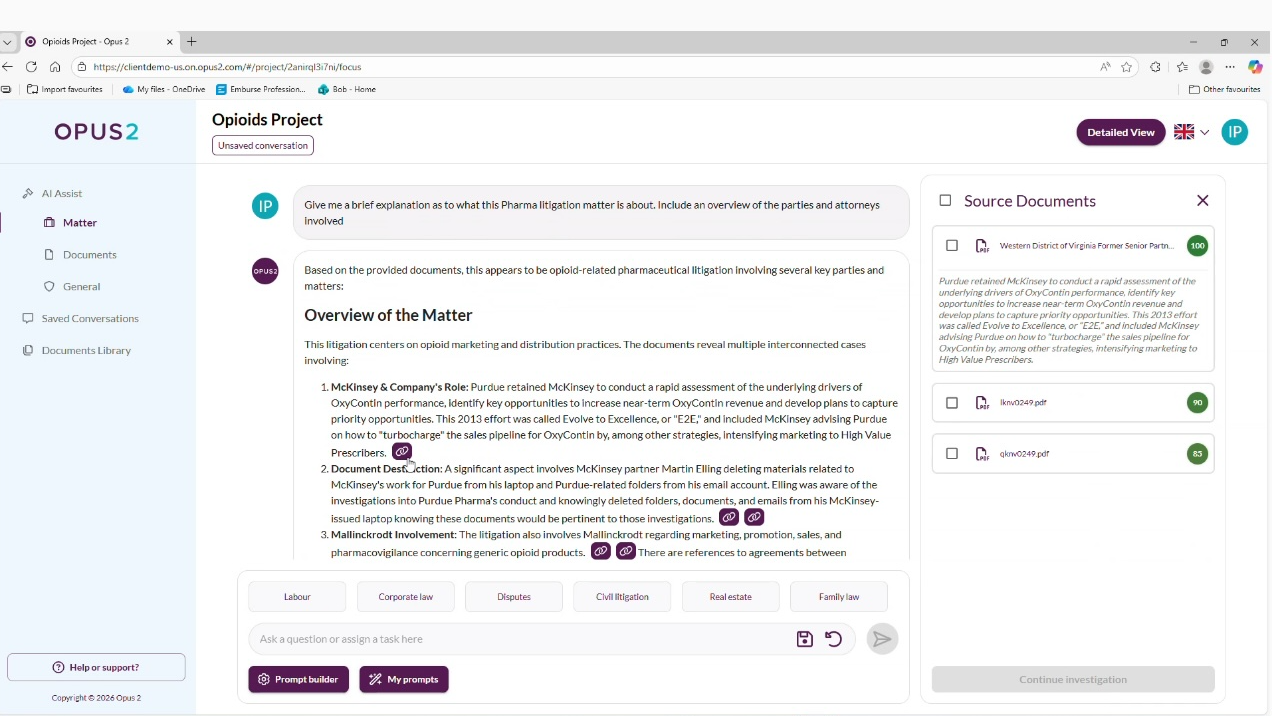Click the browser refresh icon
This screenshot has height=716, width=1272.
[x=31, y=67]
